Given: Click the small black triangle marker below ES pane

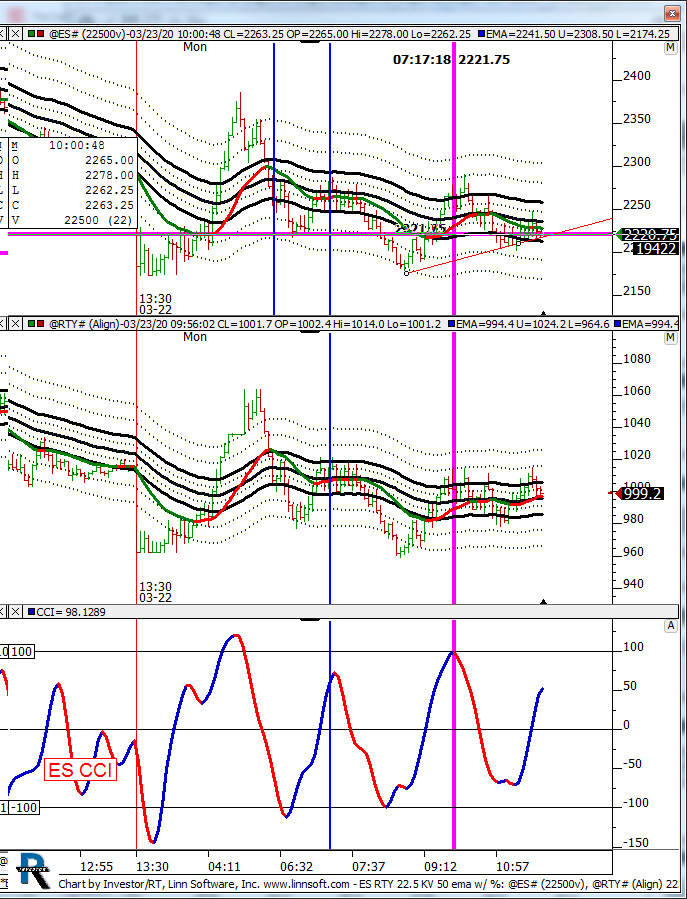Looking at the screenshot, I should pyautogui.click(x=543, y=313).
